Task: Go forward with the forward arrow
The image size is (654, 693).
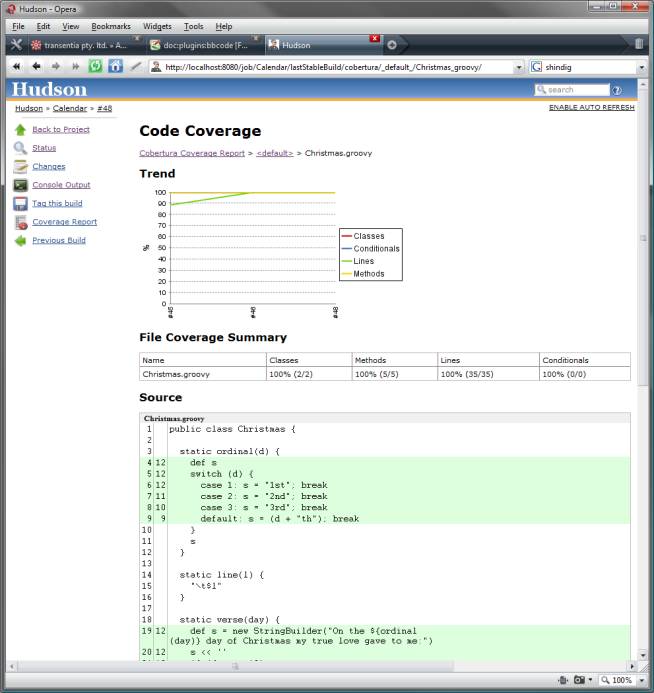Action: click(56, 67)
